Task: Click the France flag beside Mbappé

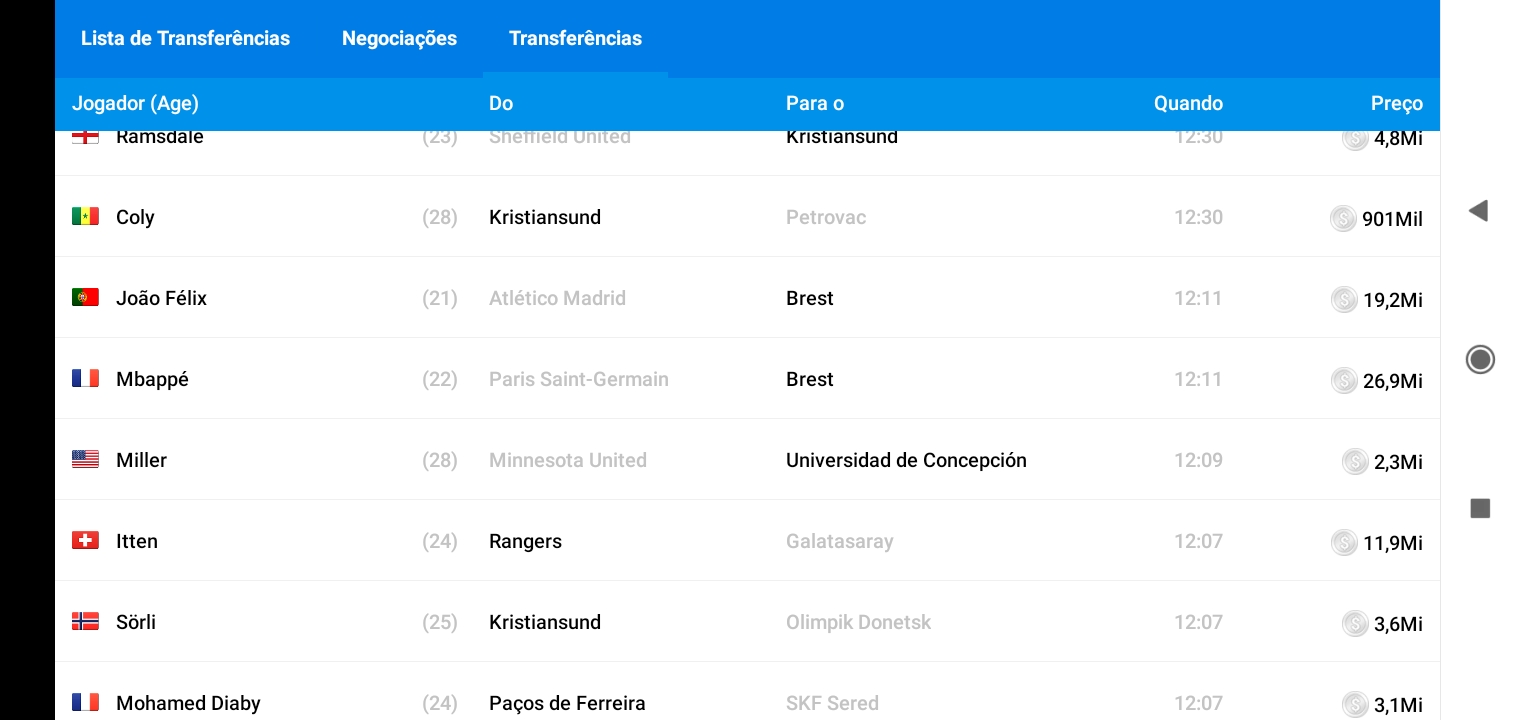Action: (85, 379)
